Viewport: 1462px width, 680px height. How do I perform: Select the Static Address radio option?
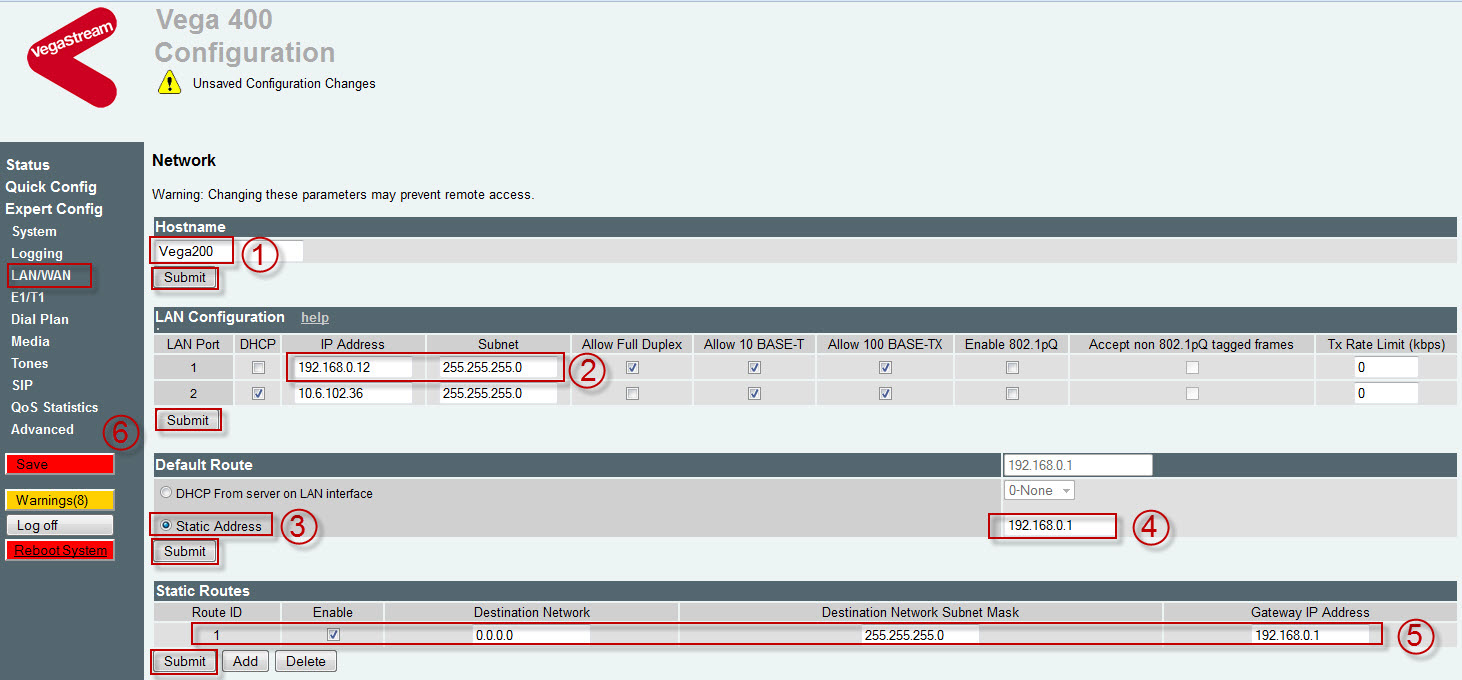(x=166, y=526)
